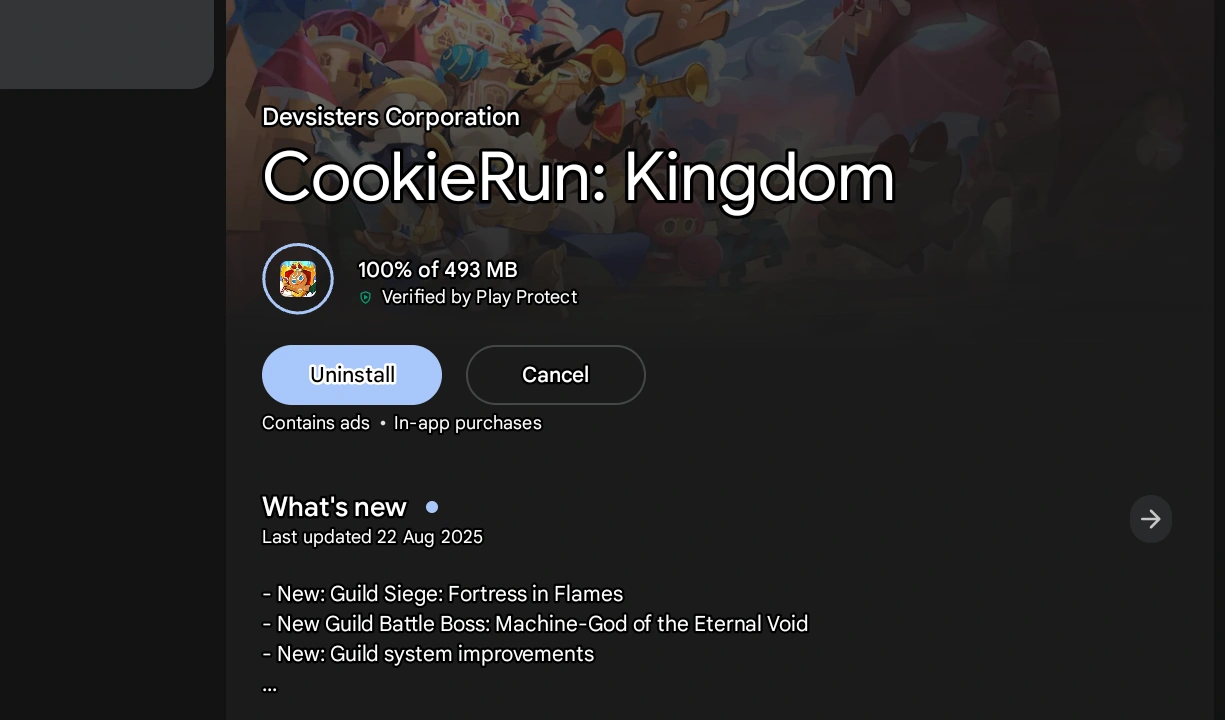The width and height of the screenshot is (1225, 720).
Task: Click the blue dot beside What's new
Action: click(x=432, y=507)
